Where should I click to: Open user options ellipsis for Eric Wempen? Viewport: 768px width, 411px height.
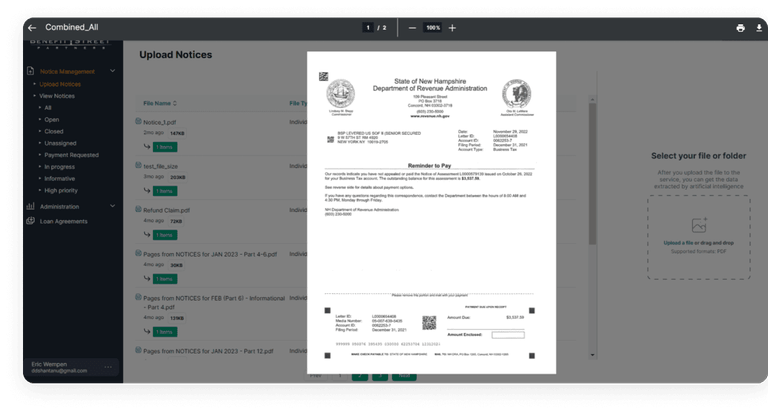[108, 367]
